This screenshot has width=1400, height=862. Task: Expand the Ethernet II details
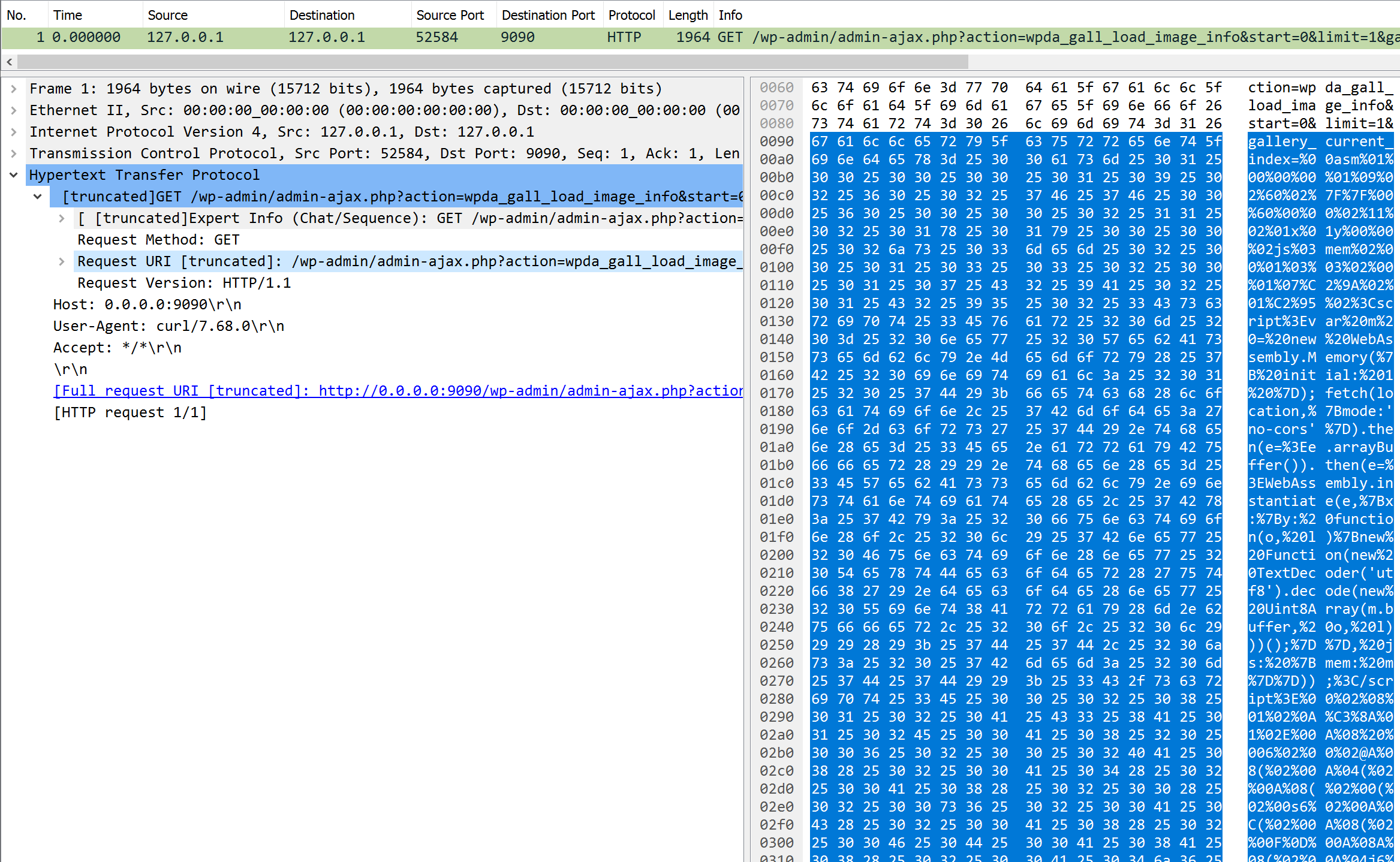click(x=13, y=110)
